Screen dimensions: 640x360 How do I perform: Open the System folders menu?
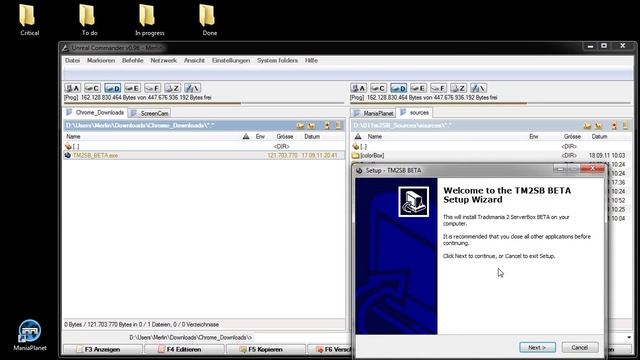click(x=278, y=60)
